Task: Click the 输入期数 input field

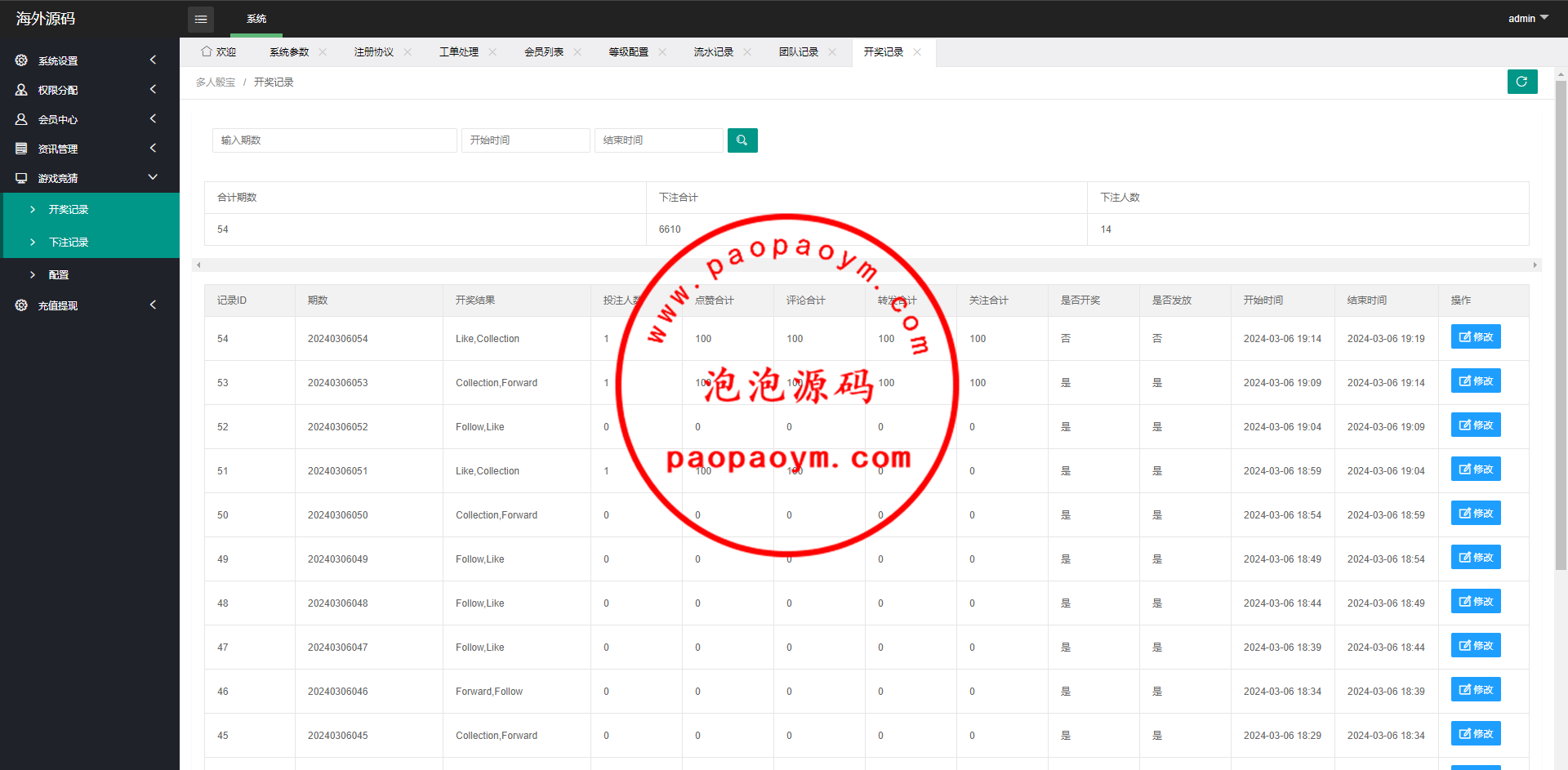Action: point(334,140)
